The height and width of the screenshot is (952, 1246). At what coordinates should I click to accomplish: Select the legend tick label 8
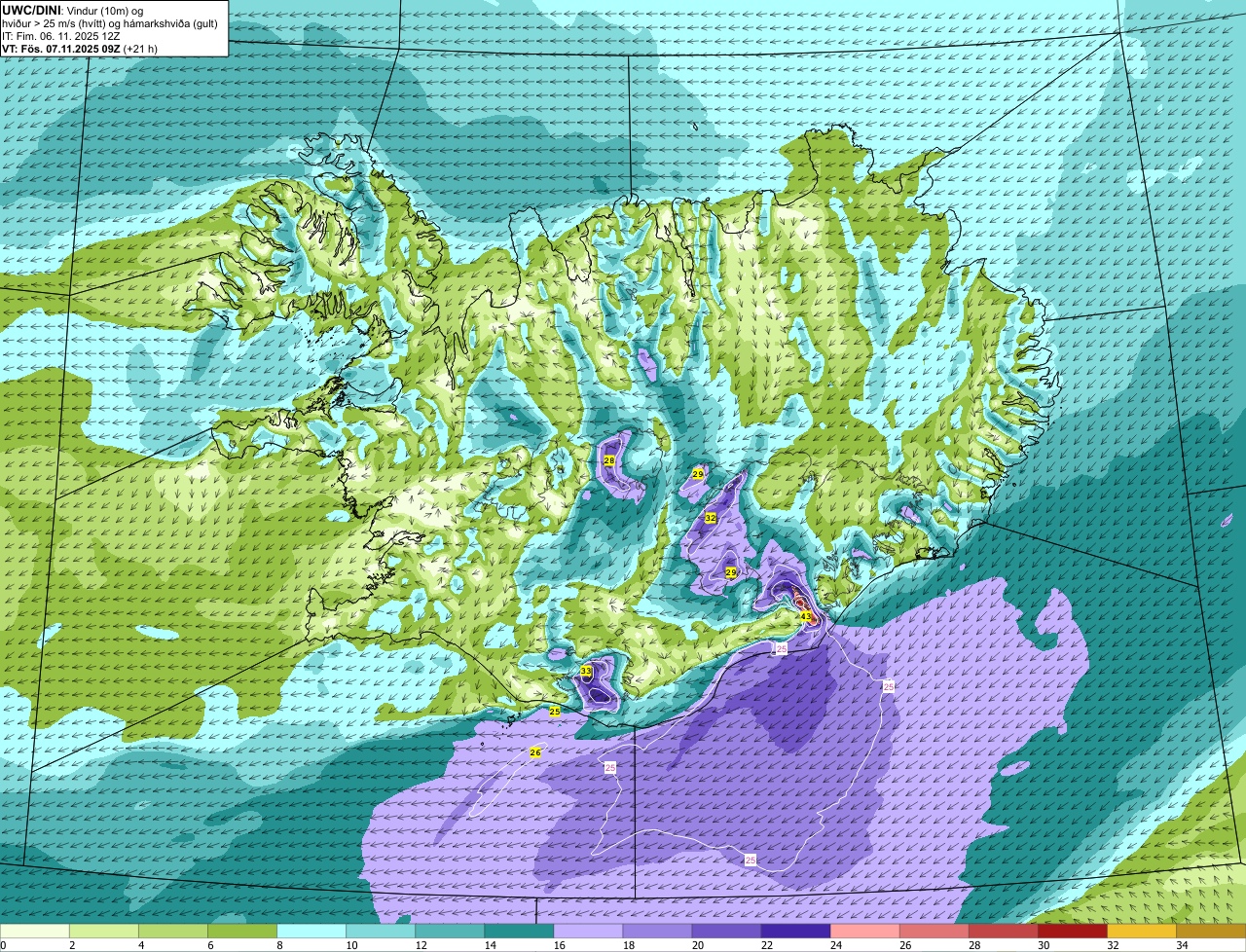[x=278, y=945]
